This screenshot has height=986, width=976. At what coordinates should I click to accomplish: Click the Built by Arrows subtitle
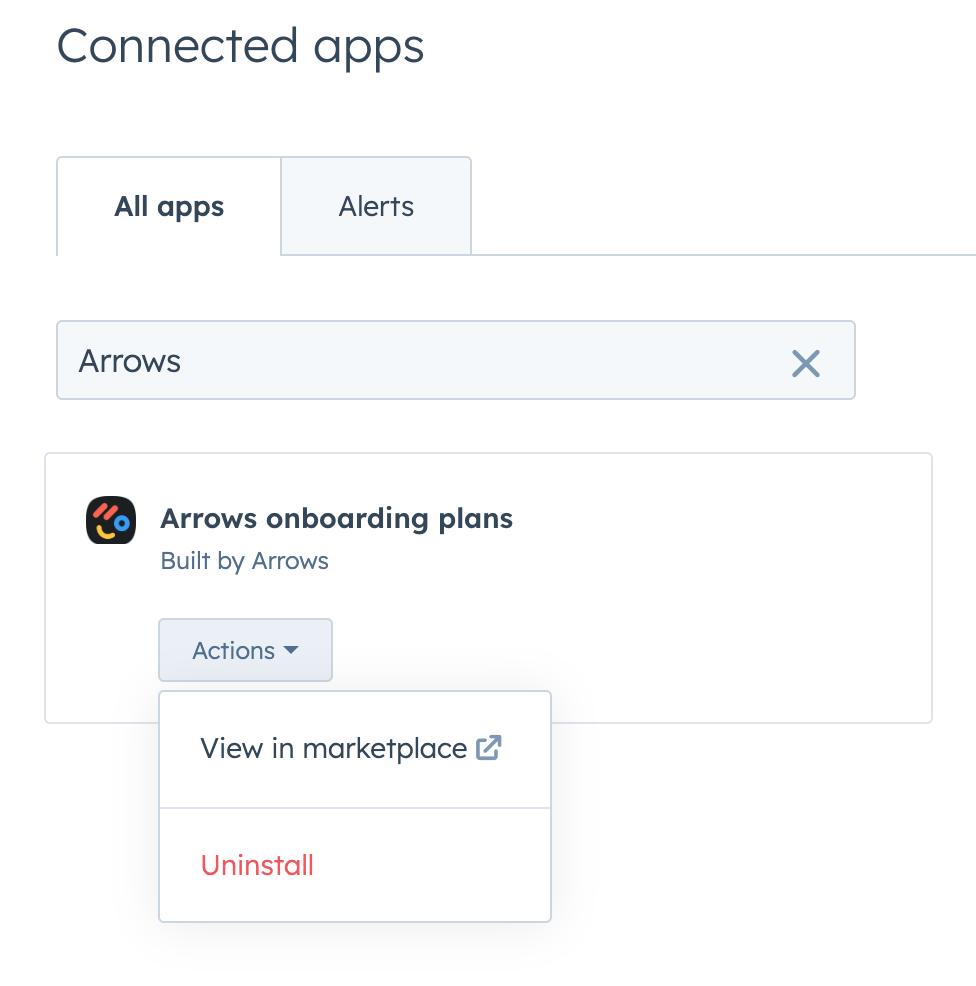click(x=244, y=561)
